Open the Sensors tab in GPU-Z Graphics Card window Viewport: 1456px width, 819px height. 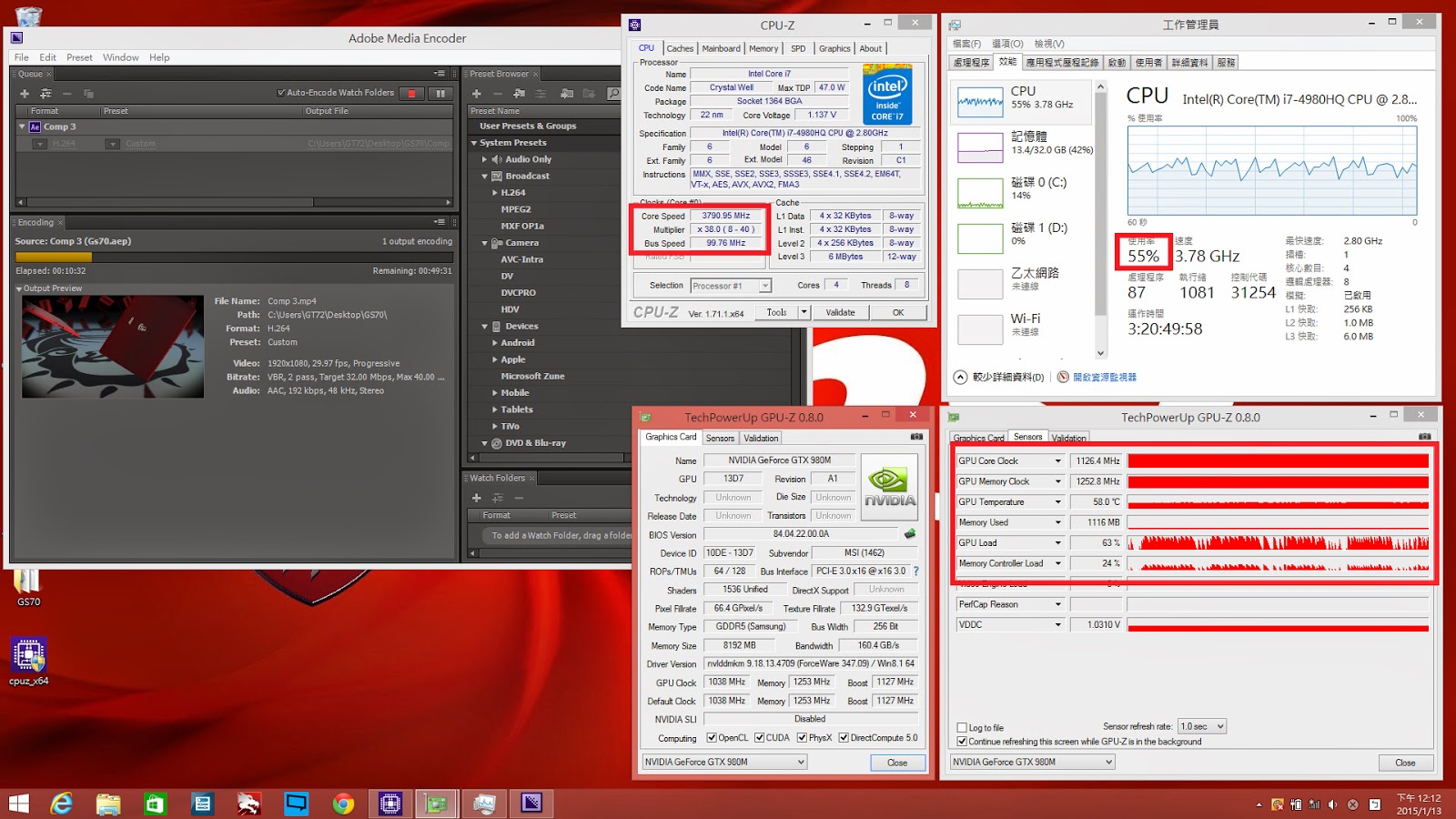pos(720,439)
